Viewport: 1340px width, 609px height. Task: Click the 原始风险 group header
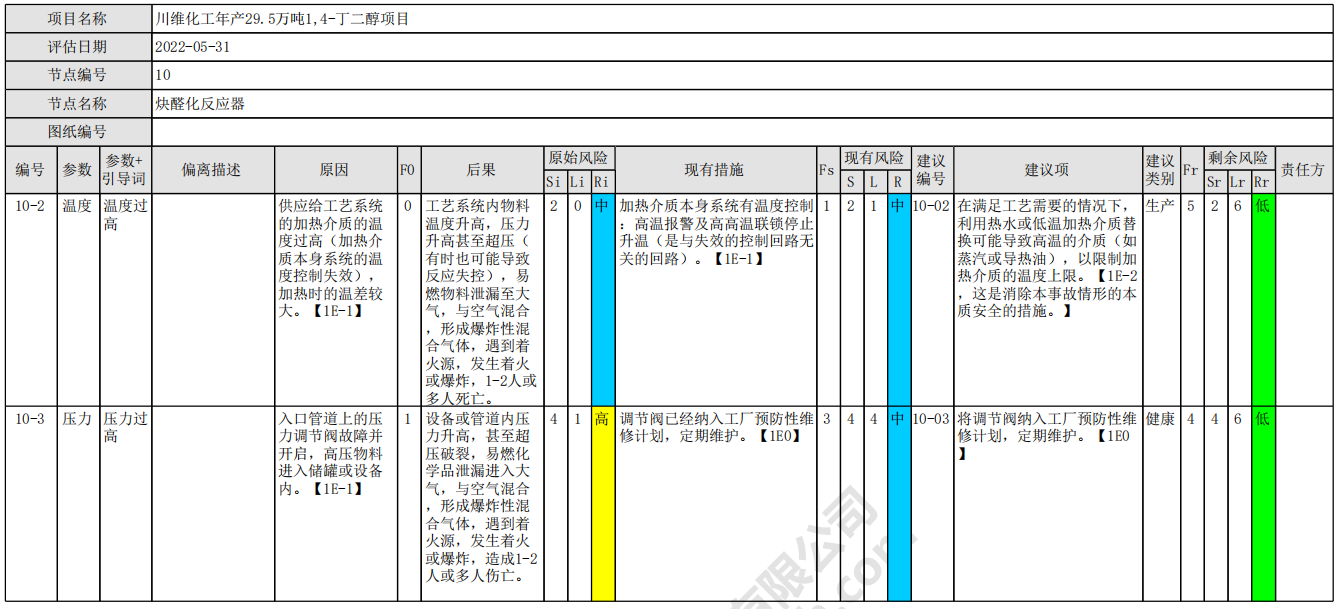coord(579,158)
